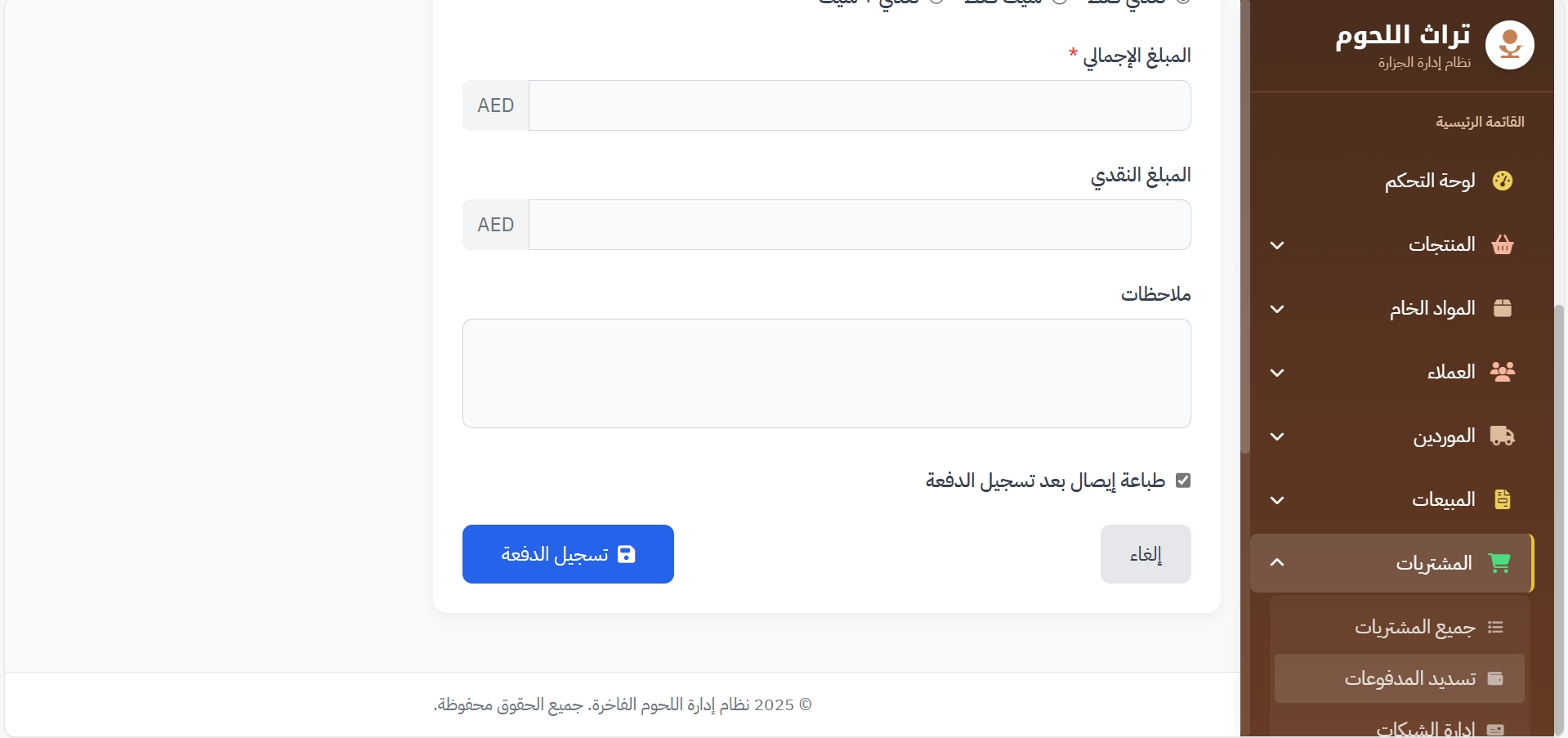
Task: Click the butcher logo icon in sidebar header
Action: tap(1509, 45)
